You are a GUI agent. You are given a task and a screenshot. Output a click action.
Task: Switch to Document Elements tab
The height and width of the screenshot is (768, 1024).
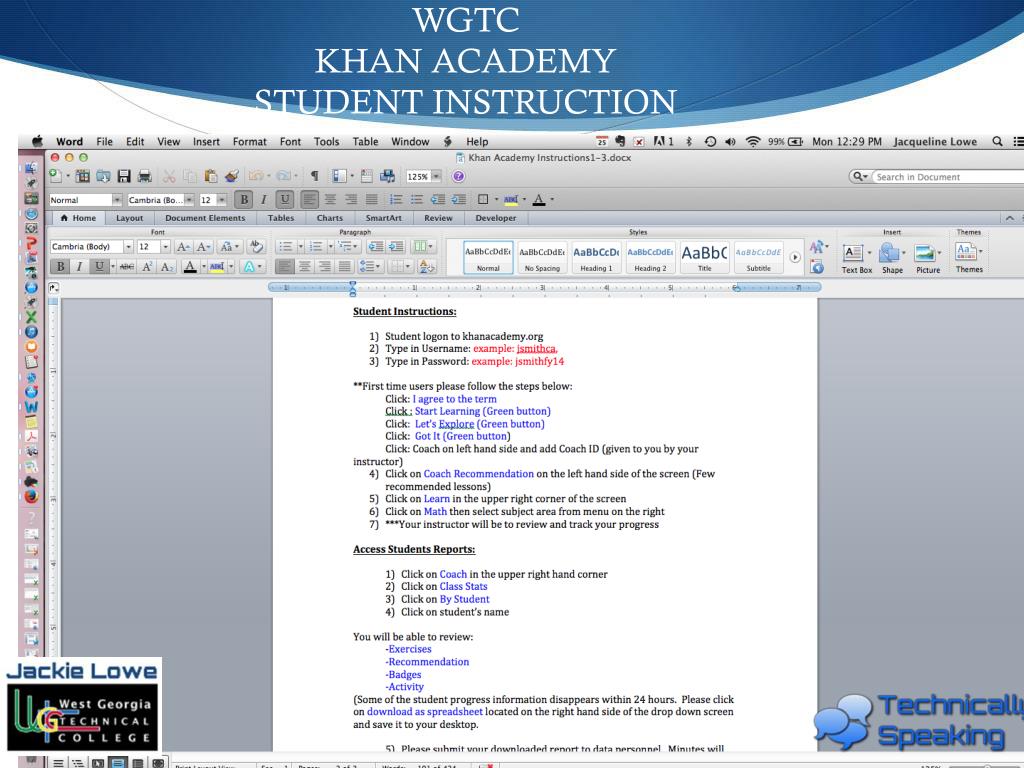click(205, 218)
